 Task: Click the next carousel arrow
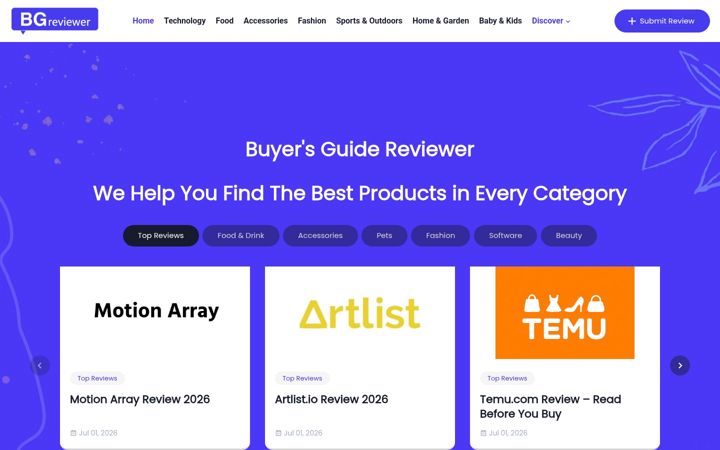[x=680, y=366]
